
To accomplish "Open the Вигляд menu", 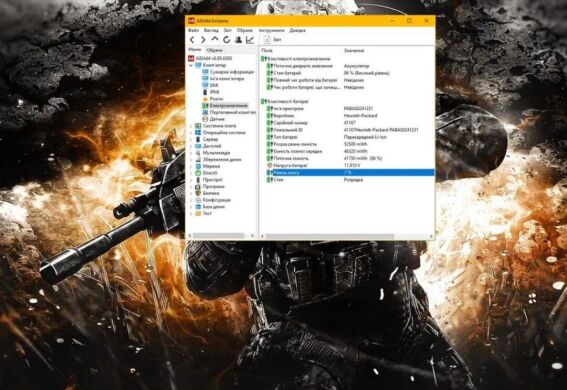I will pos(211,30).
